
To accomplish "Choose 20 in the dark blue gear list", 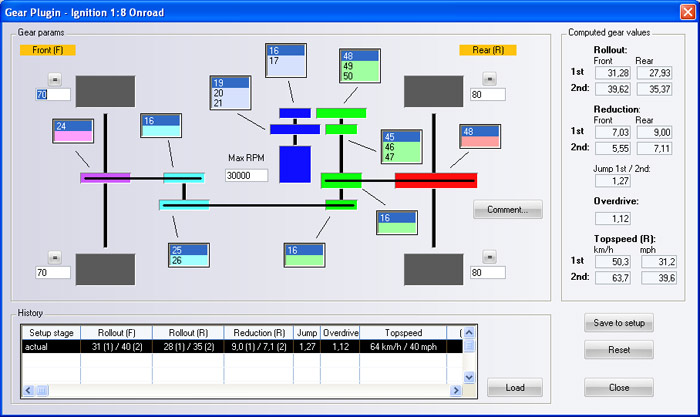I will 230,93.
